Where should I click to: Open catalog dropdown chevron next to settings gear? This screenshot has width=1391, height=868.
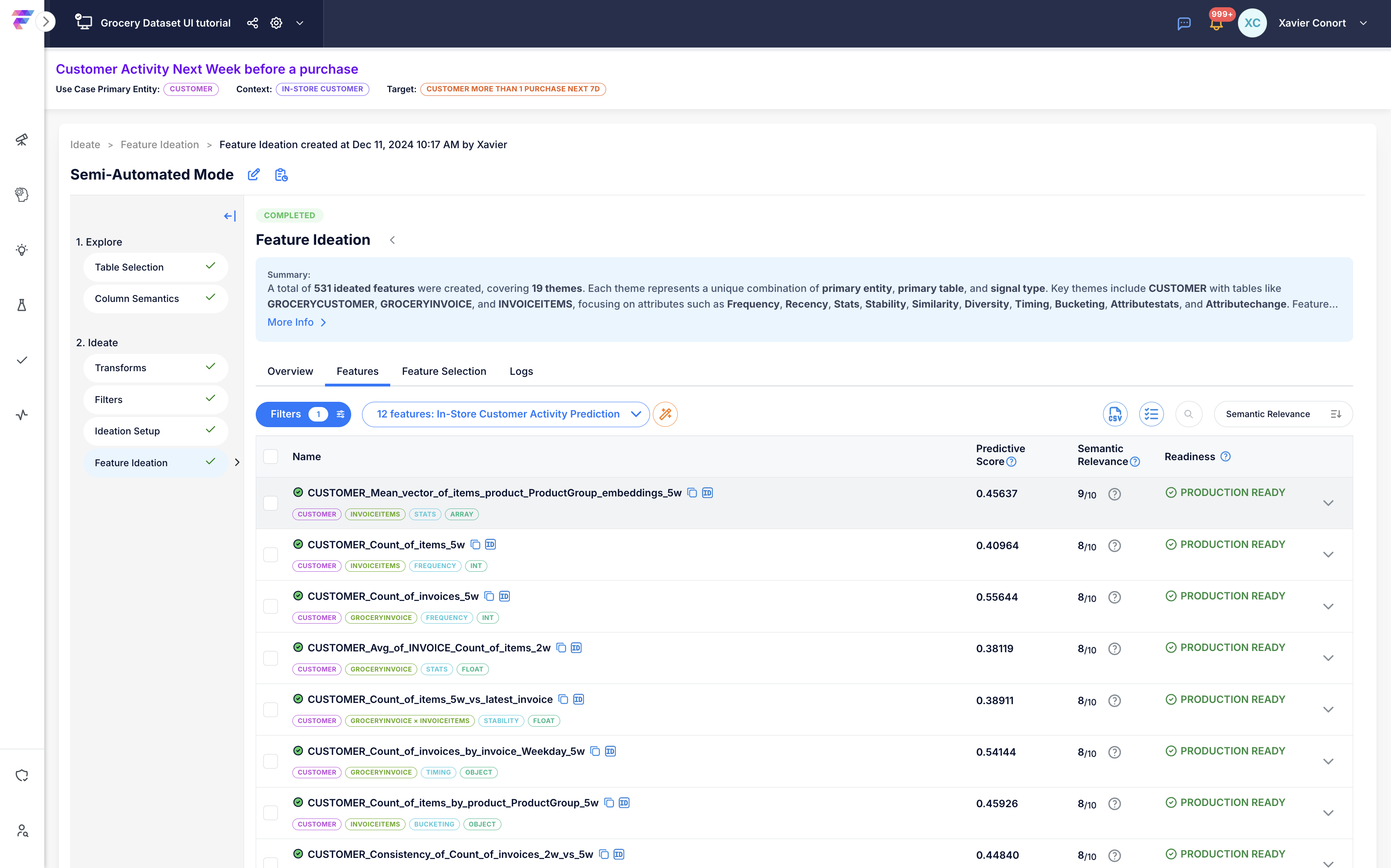[x=300, y=23]
